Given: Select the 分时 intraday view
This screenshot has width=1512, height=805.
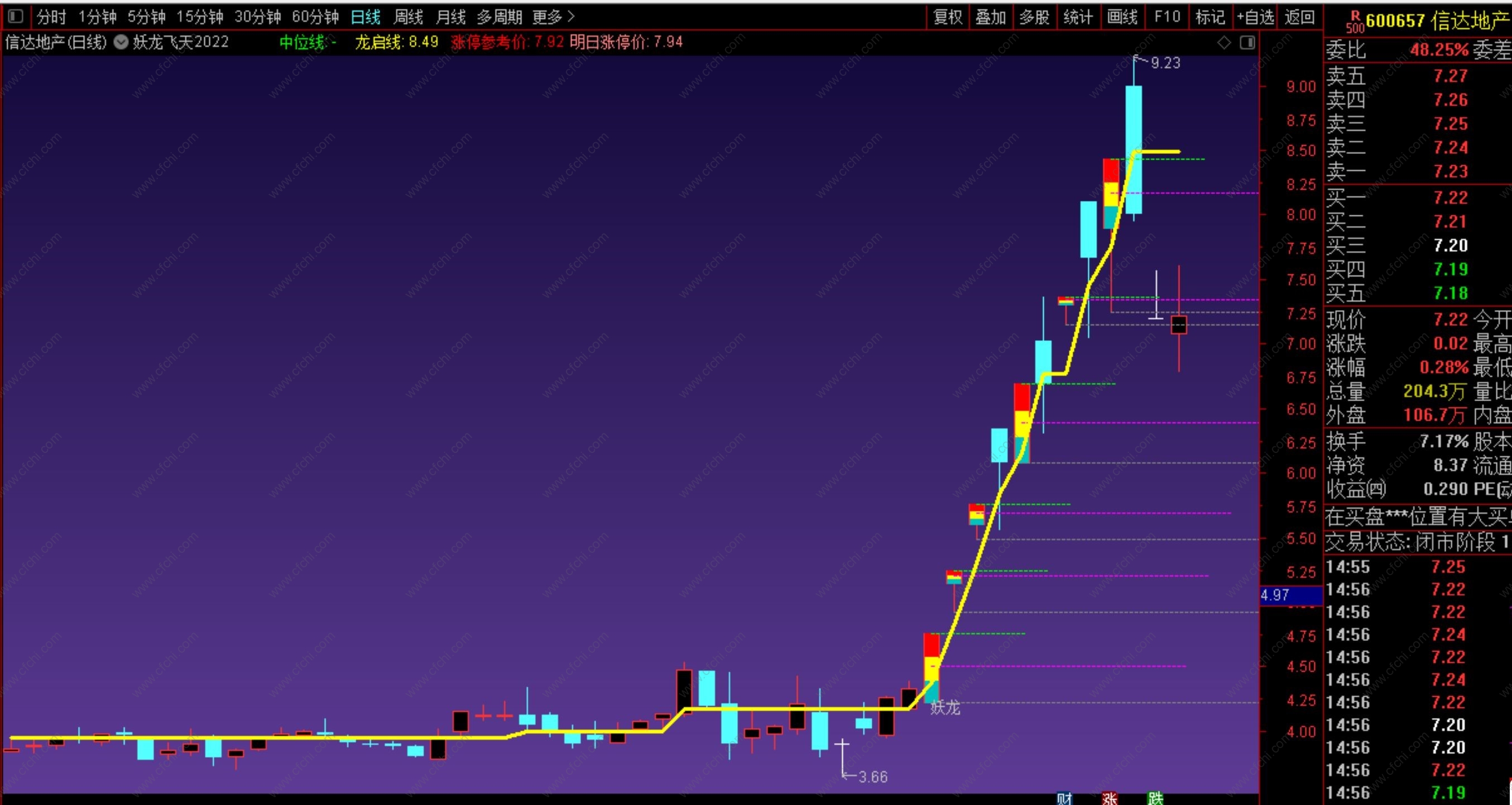Looking at the screenshot, I should click(51, 16).
